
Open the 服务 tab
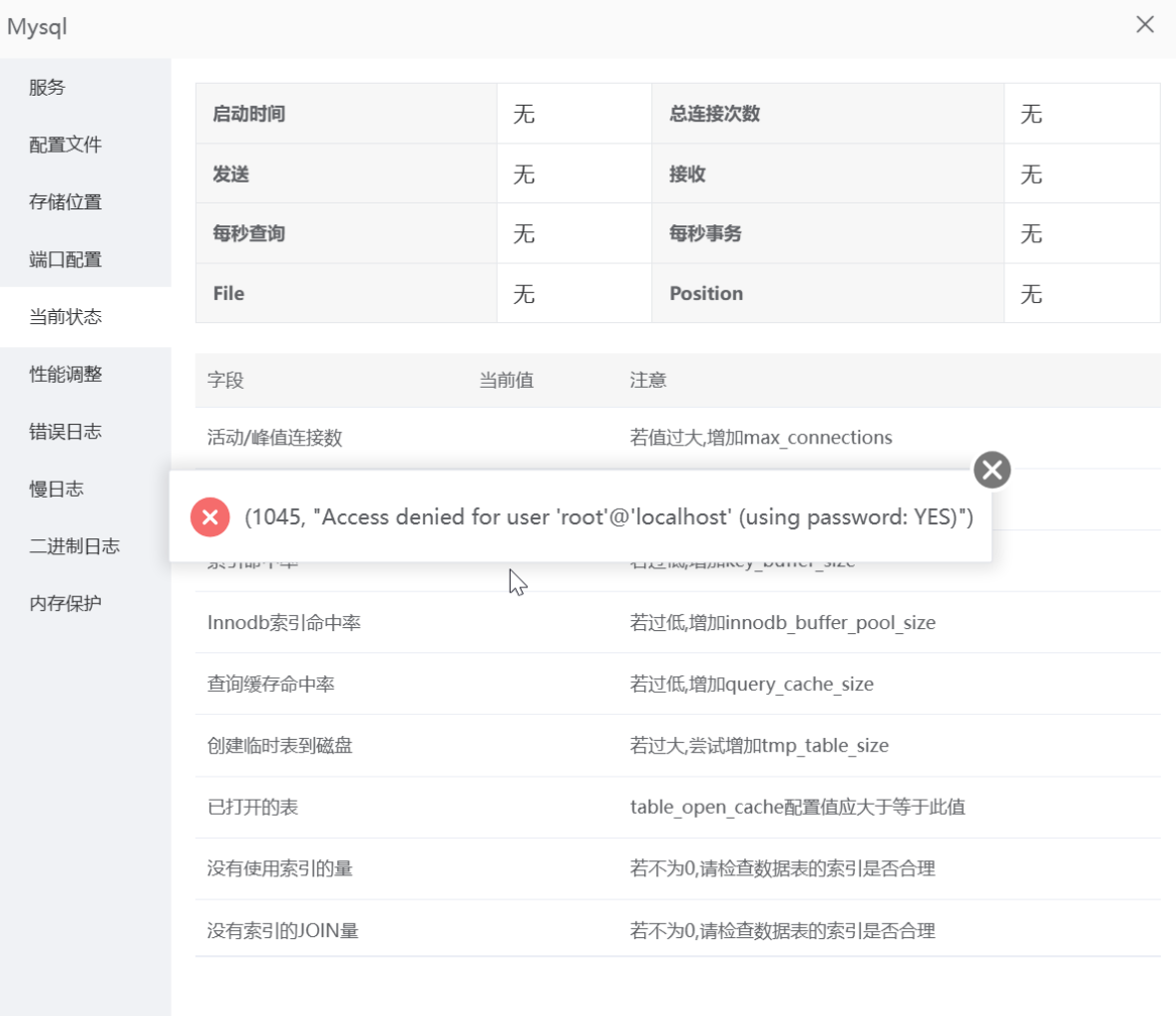[x=86, y=87]
